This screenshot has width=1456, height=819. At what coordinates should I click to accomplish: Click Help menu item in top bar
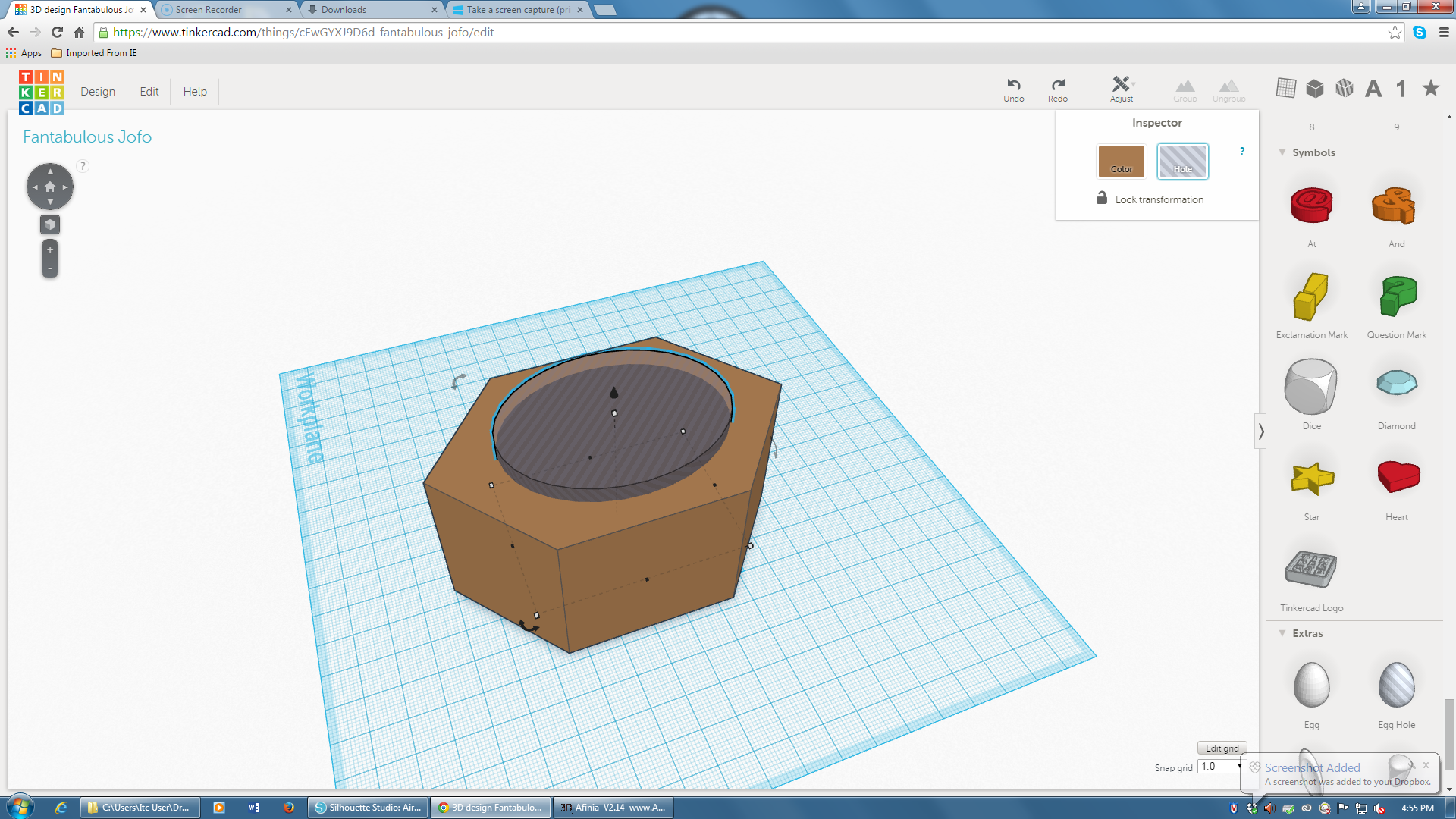(x=195, y=91)
